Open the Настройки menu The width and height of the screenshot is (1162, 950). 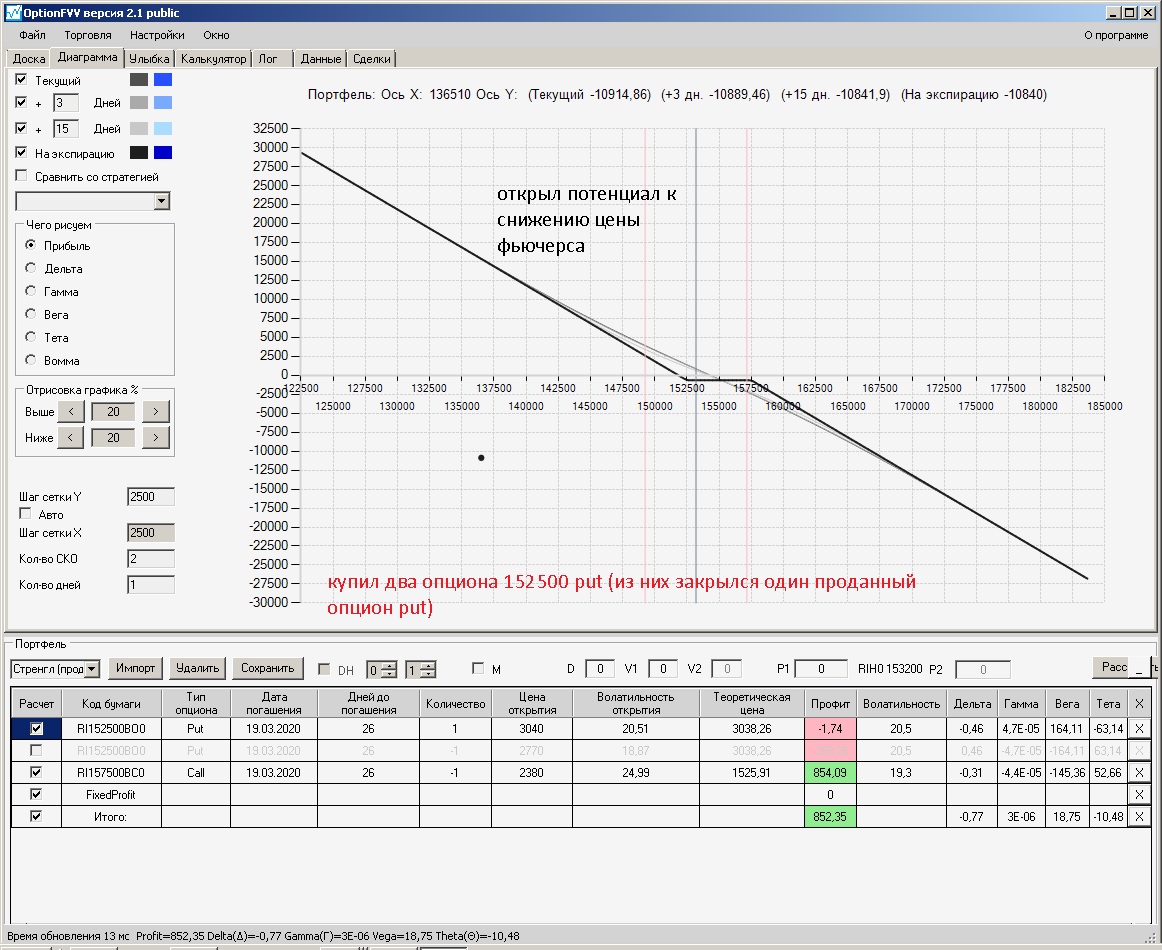click(x=157, y=35)
